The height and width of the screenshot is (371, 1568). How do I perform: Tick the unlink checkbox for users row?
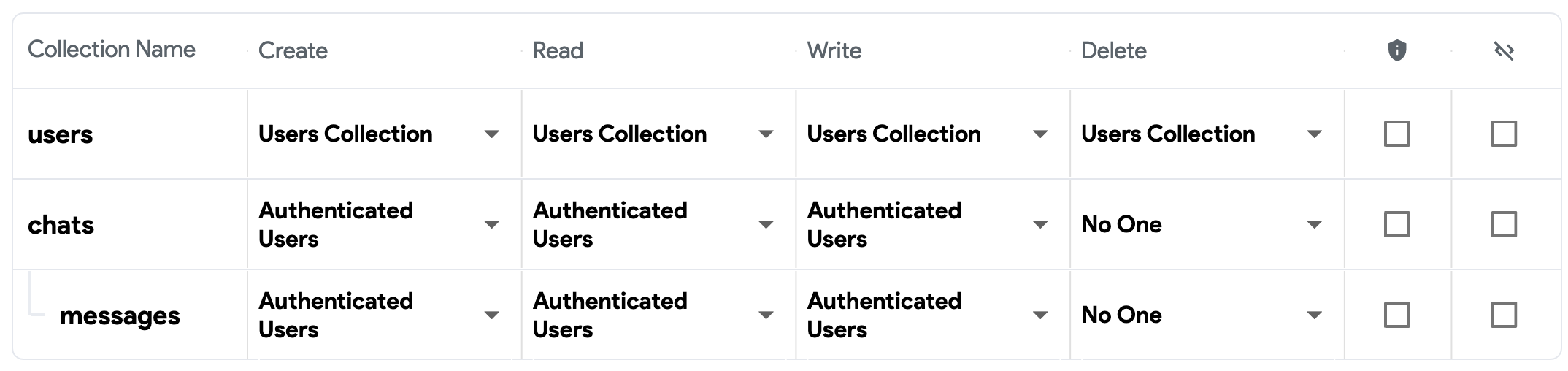point(1504,134)
